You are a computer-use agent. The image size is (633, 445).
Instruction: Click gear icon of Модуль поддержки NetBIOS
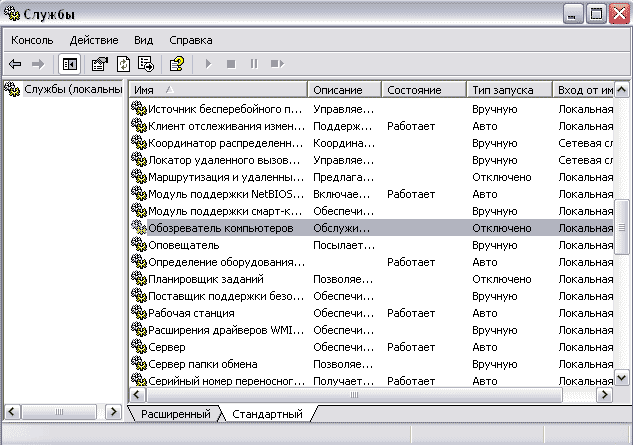[x=138, y=194]
